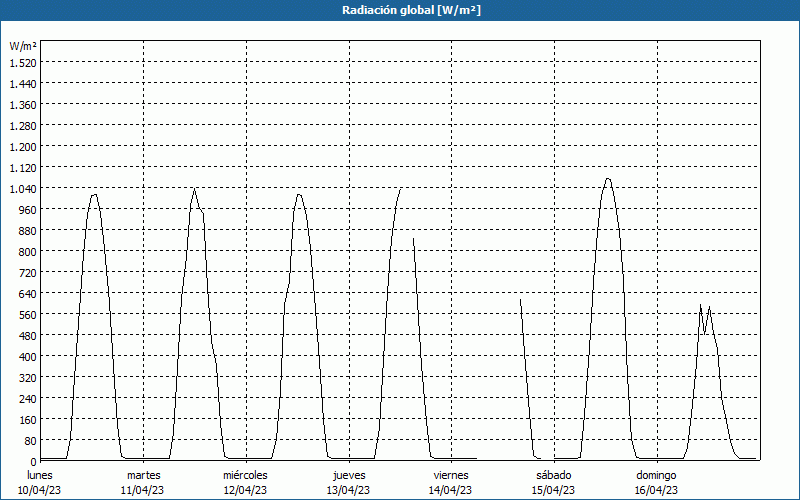Select the 240 y-axis label
Image resolution: width=800 pixels, height=500 pixels.
tap(28, 399)
